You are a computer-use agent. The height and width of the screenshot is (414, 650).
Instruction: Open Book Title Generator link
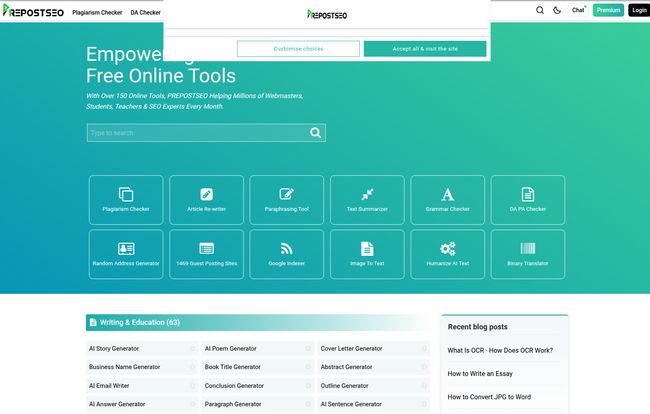pyautogui.click(x=233, y=367)
